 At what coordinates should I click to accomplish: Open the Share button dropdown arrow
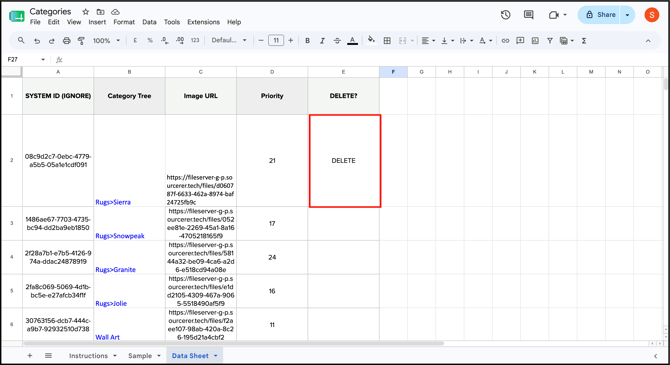pos(627,15)
